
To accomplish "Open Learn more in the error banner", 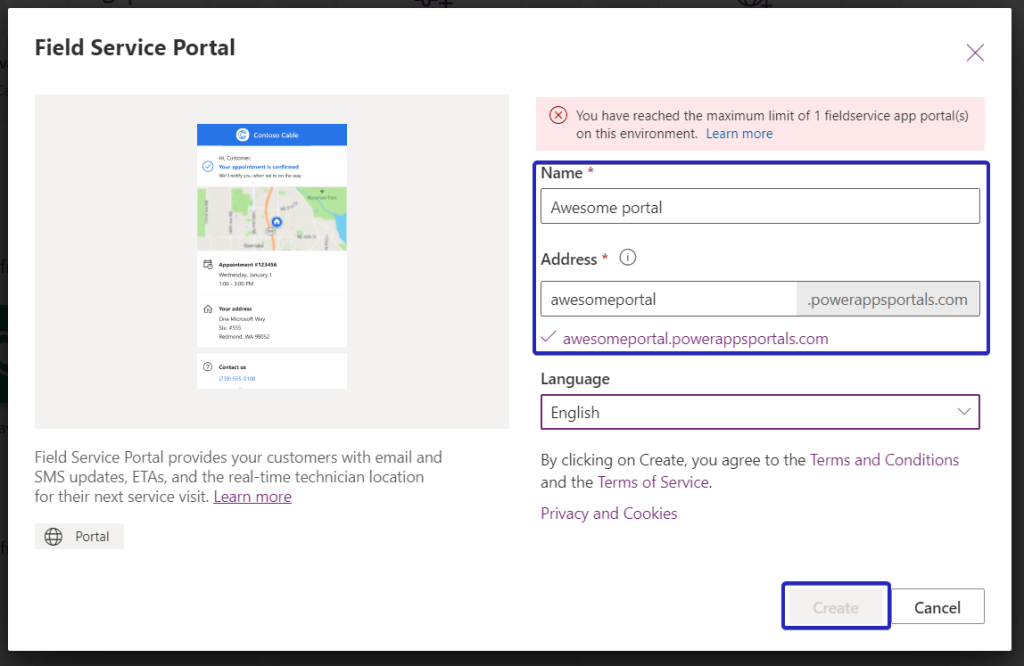I will tap(739, 133).
